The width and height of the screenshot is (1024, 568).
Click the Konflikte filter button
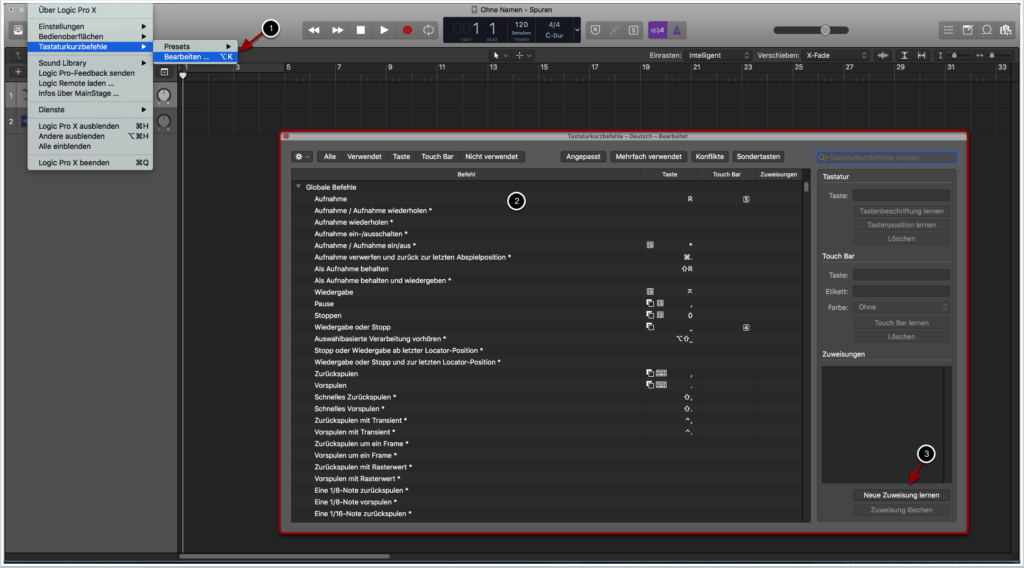click(x=709, y=157)
